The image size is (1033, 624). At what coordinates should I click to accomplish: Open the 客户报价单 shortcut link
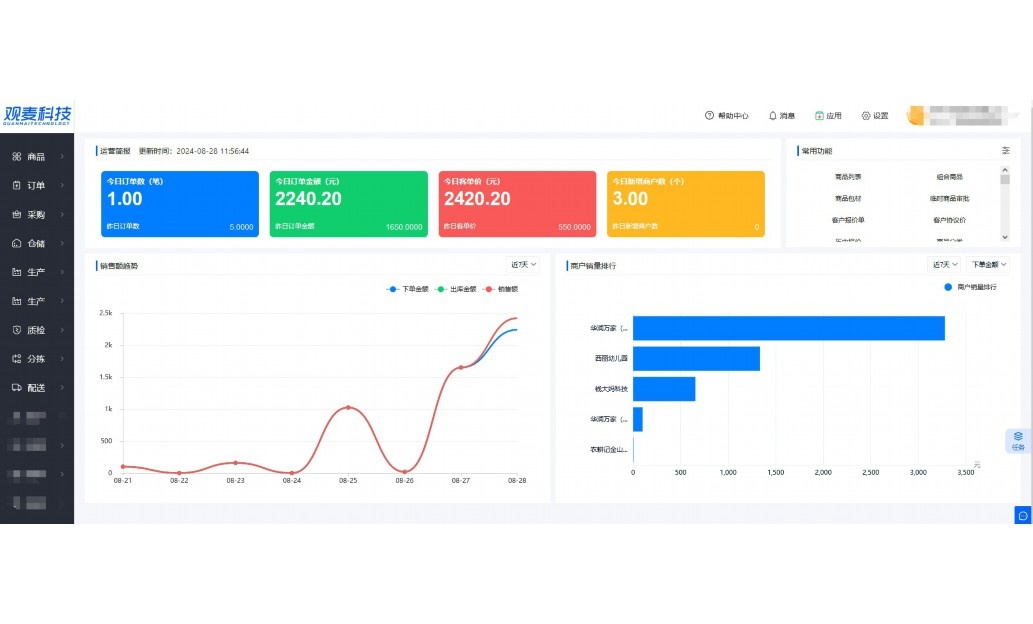coord(847,220)
